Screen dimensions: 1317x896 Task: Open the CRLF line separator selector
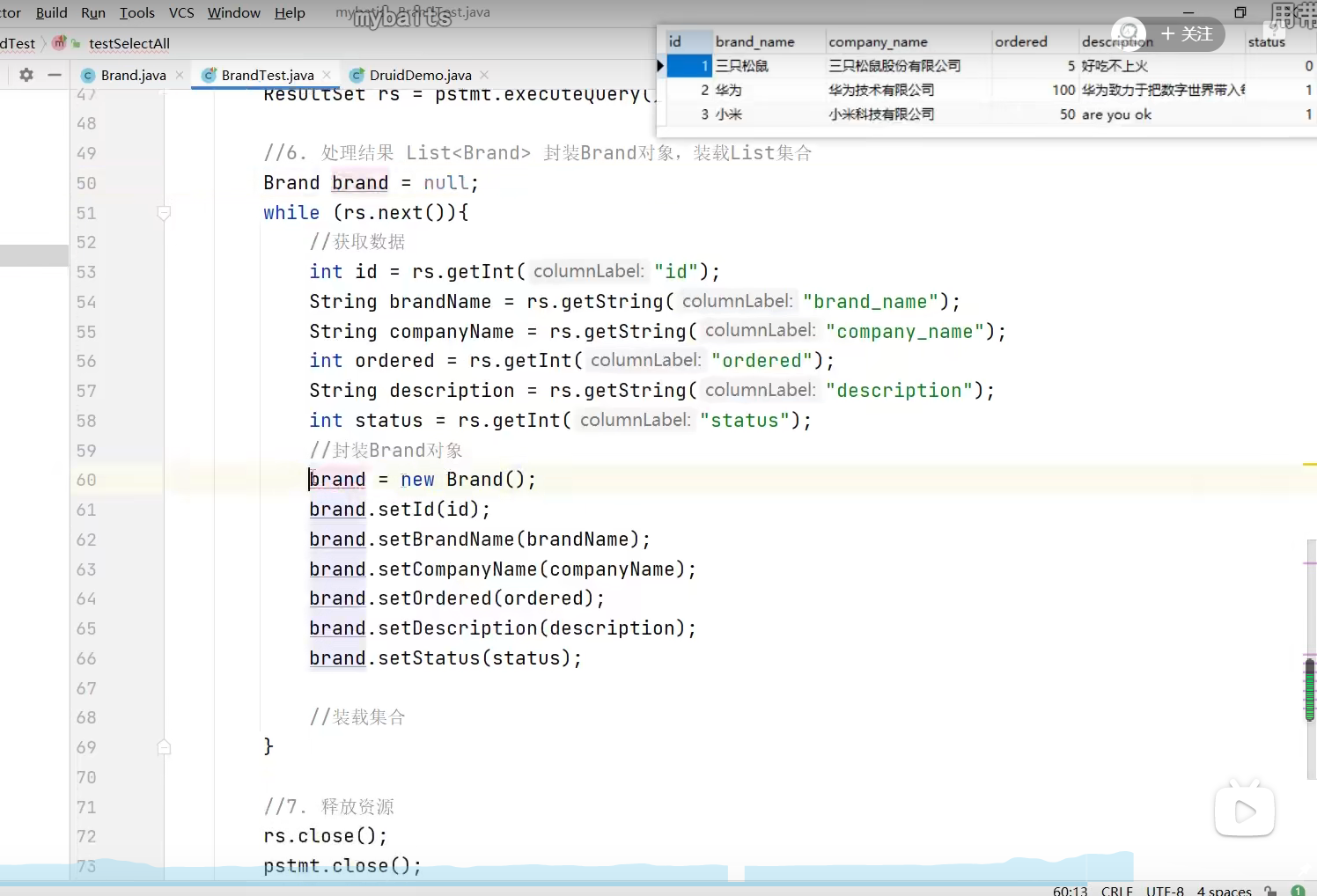[1117, 891]
